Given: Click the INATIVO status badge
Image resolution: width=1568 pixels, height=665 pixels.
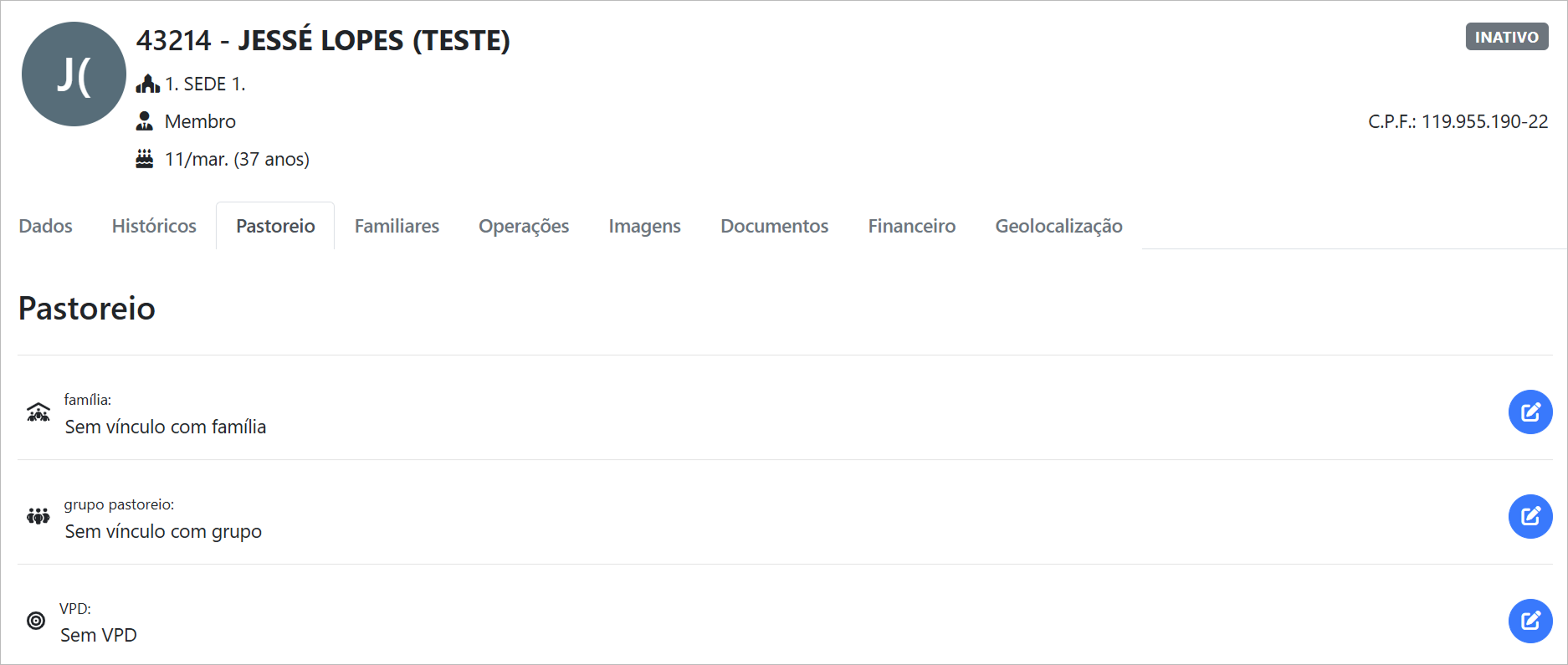Looking at the screenshot, I should point(1506,37).
